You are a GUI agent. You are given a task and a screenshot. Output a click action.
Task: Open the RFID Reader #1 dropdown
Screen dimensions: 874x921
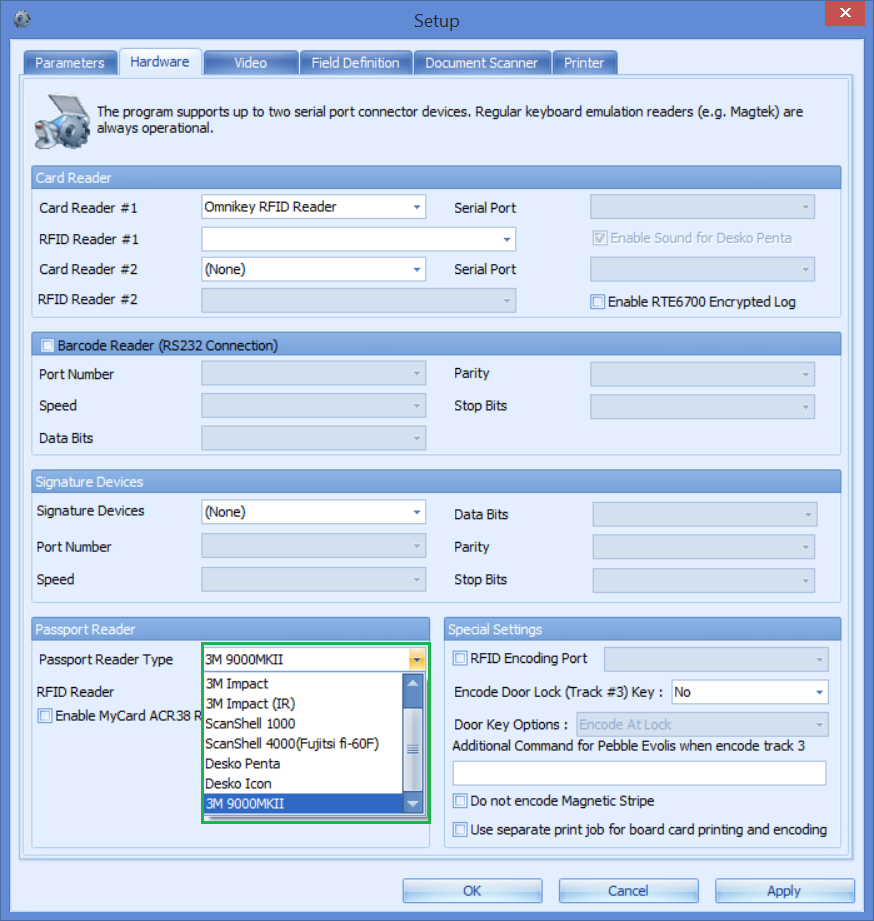pyautogui.click(x=504, y=239)
